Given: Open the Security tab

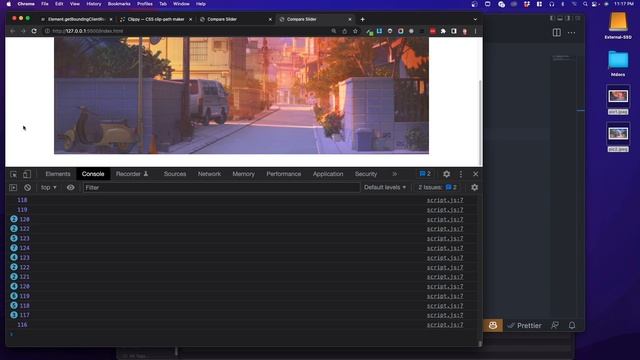Looking at the screenshot, I should 366,174.
